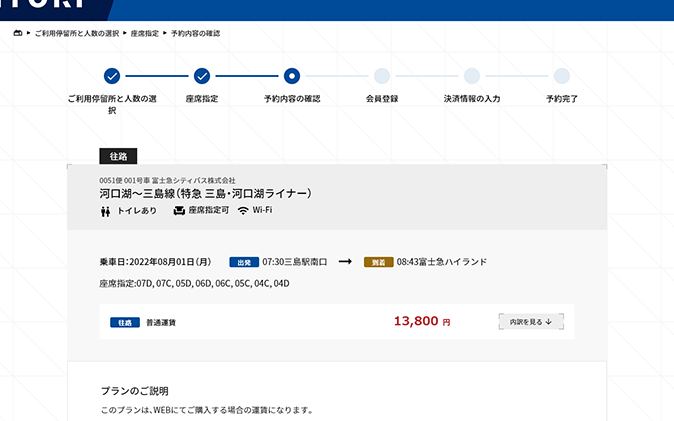Click step label 会員登録
Viewport: 674px width, 421px height.
coord(382,99)
